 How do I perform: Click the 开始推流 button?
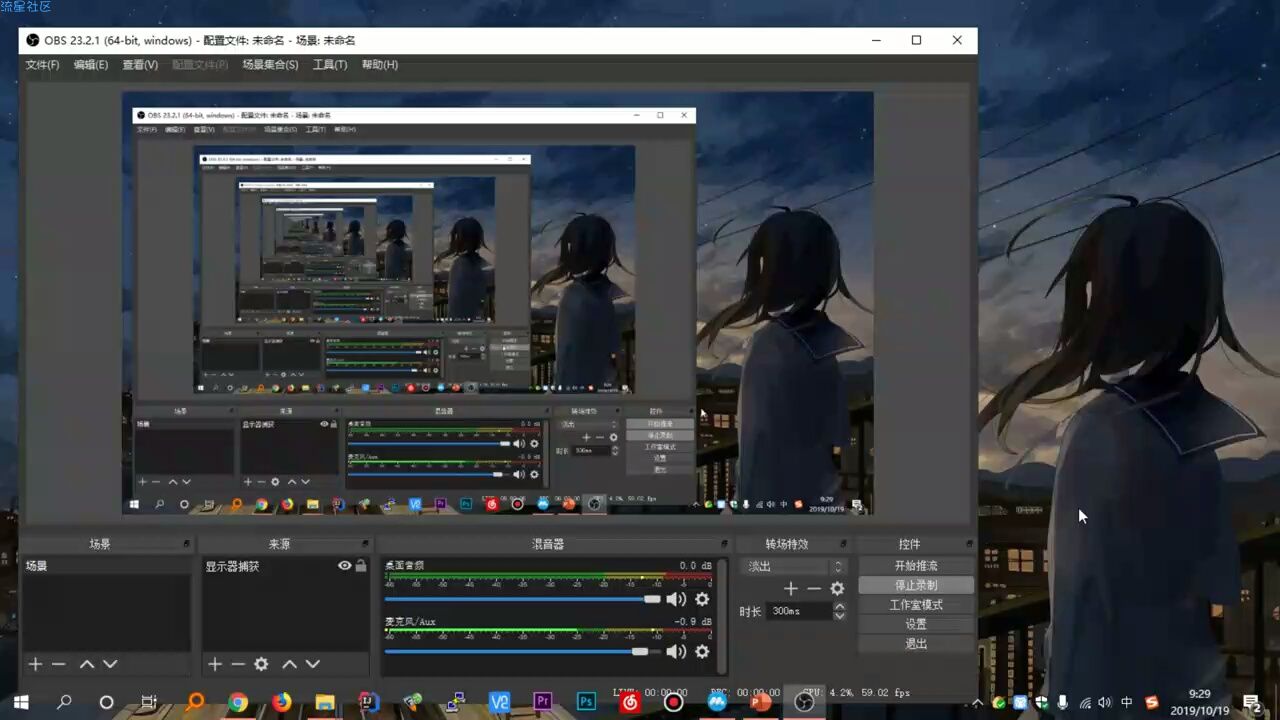[x=916, y=566]
